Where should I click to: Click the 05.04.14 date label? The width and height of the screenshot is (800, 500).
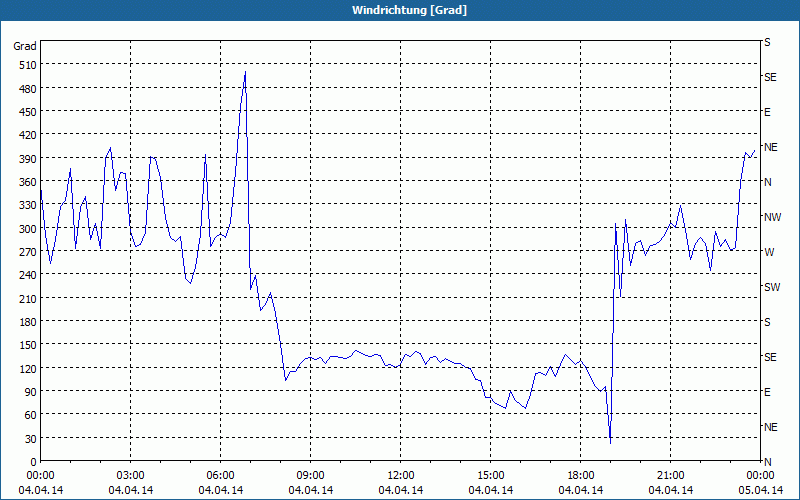[x=760, y=490]
